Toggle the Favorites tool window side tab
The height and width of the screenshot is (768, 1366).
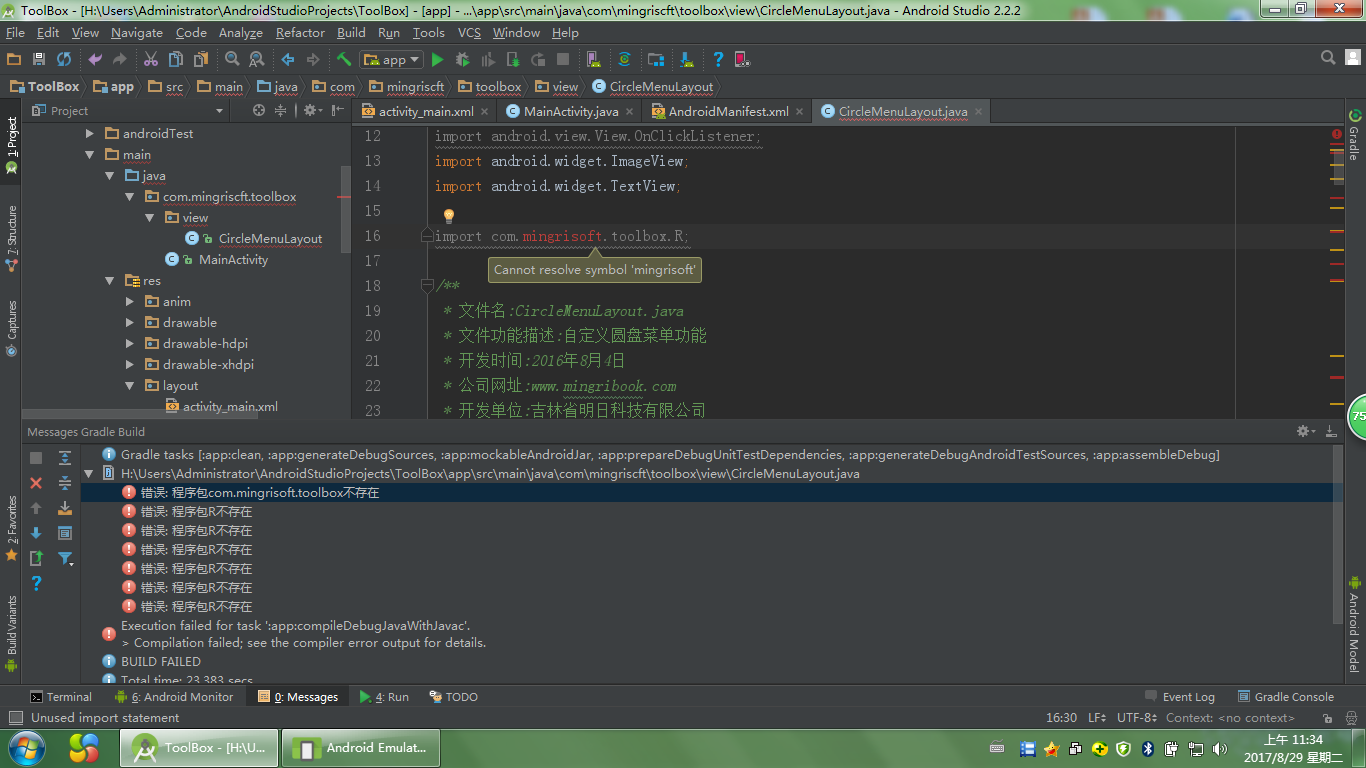[x=12, y=527]
